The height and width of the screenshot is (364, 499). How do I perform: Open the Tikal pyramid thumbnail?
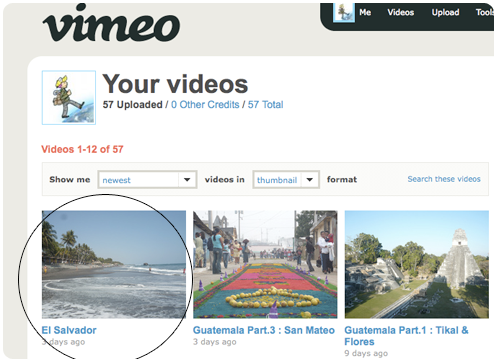pos(417,264)
